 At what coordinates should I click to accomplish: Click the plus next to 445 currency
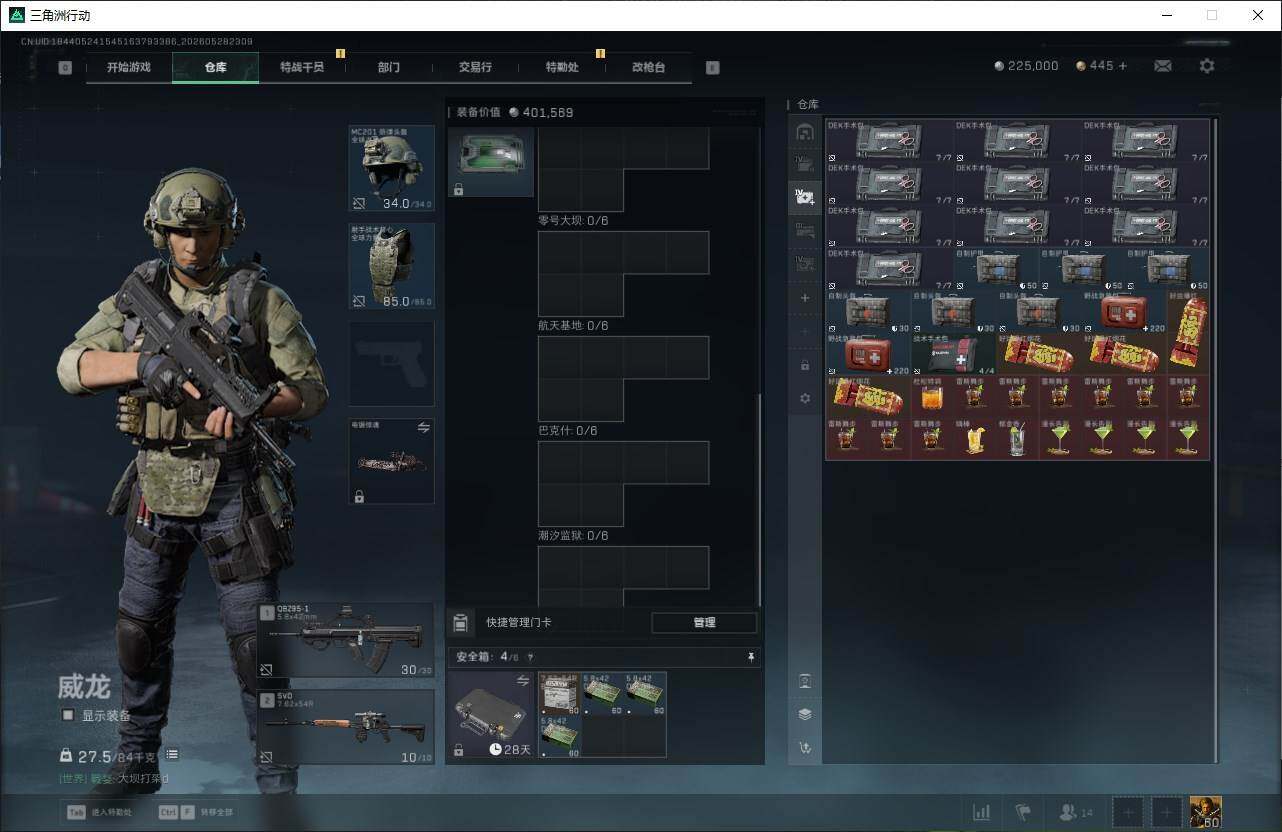click(1122, 66)
